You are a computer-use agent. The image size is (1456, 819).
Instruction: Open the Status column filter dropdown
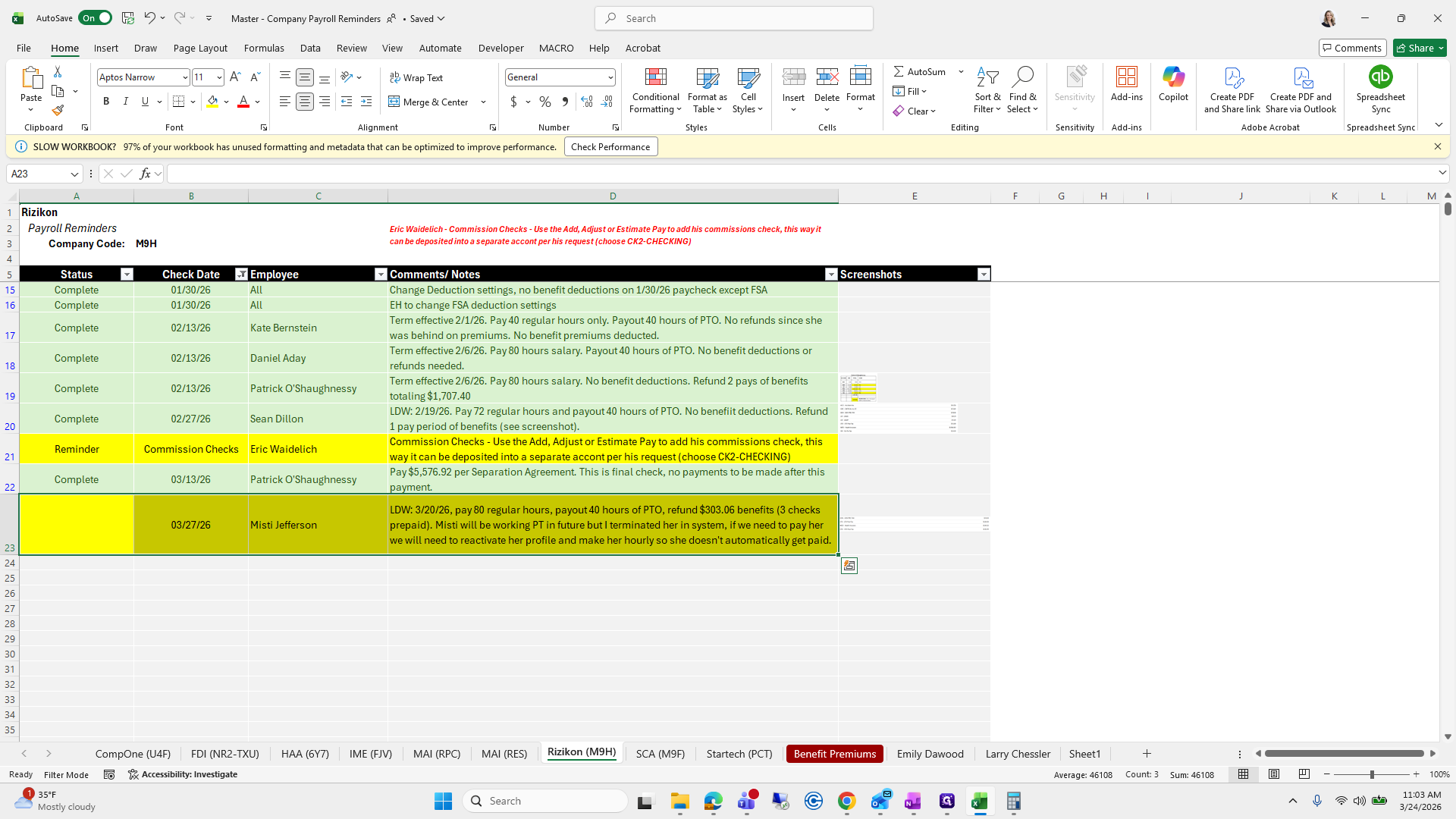pos(127,275)
